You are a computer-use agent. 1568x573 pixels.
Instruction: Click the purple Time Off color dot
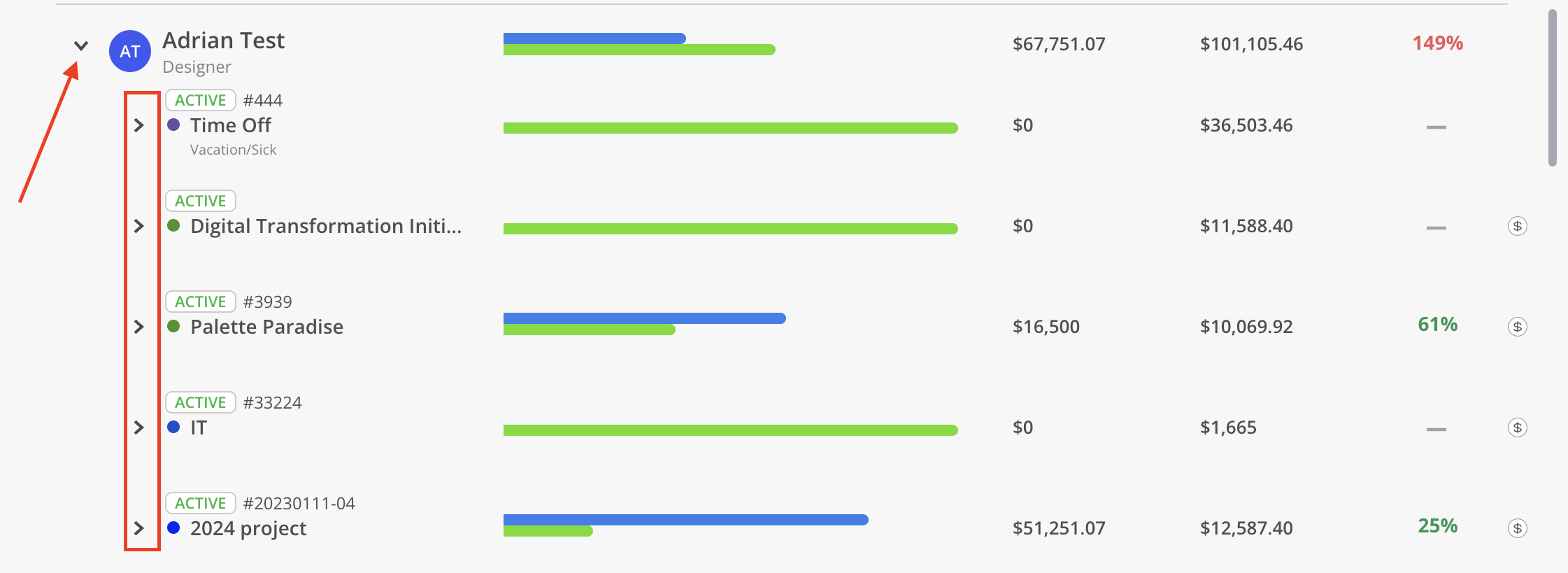173,125
